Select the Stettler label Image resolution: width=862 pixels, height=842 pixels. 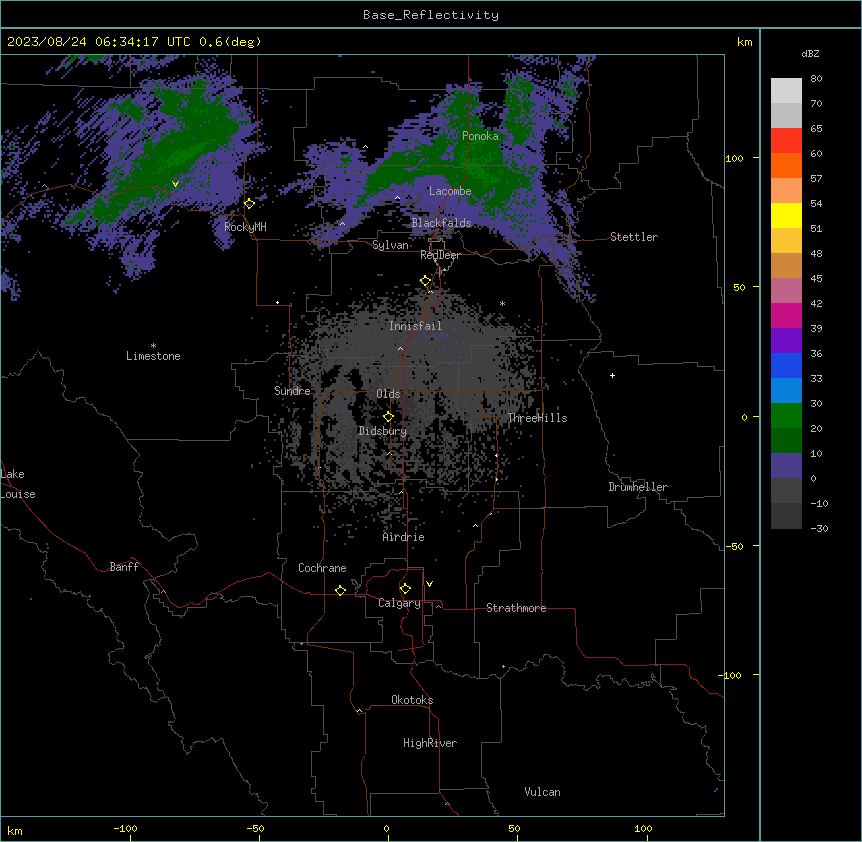633,237
